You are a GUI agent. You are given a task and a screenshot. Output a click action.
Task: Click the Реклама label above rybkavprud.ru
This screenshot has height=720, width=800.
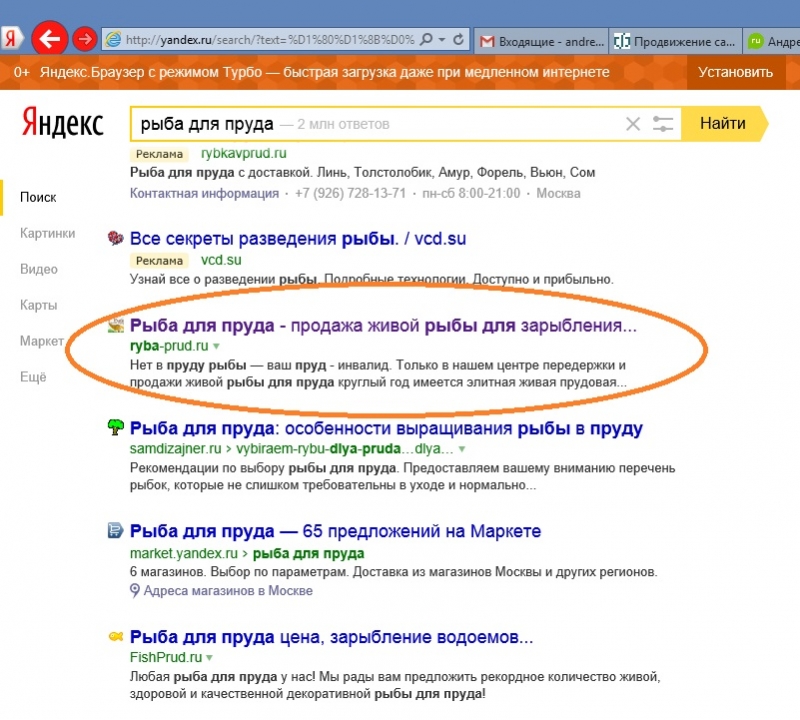(159, 154)
